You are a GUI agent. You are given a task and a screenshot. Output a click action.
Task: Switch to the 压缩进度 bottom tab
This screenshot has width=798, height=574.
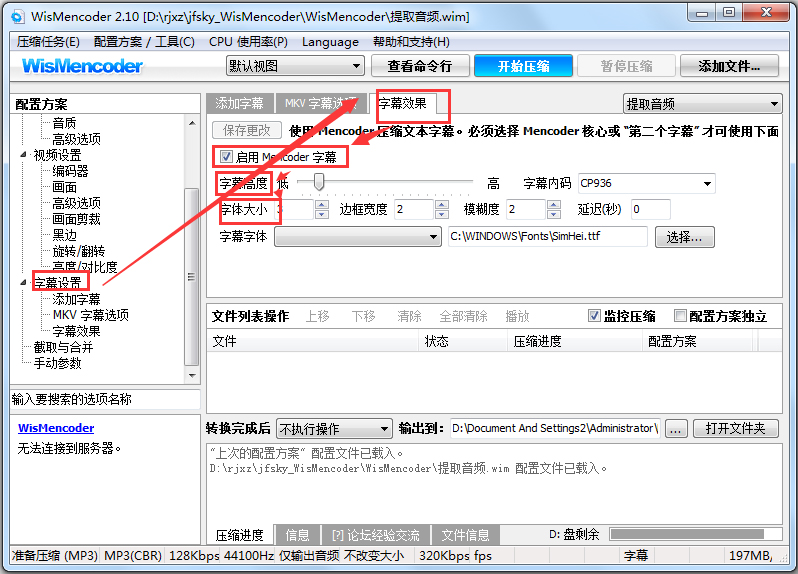click(x=240, y=535)
